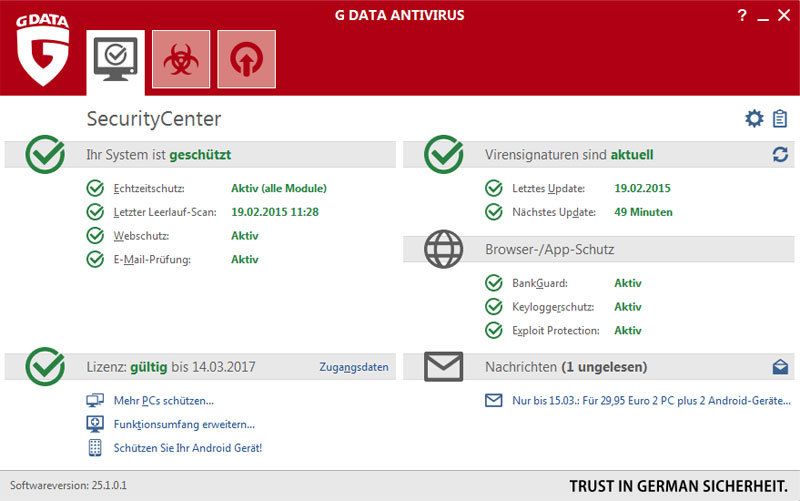The height and width of the screenshot is (501, 800).
Task: Click the '19.02.2015' last update date
Action: click(642, 188)
